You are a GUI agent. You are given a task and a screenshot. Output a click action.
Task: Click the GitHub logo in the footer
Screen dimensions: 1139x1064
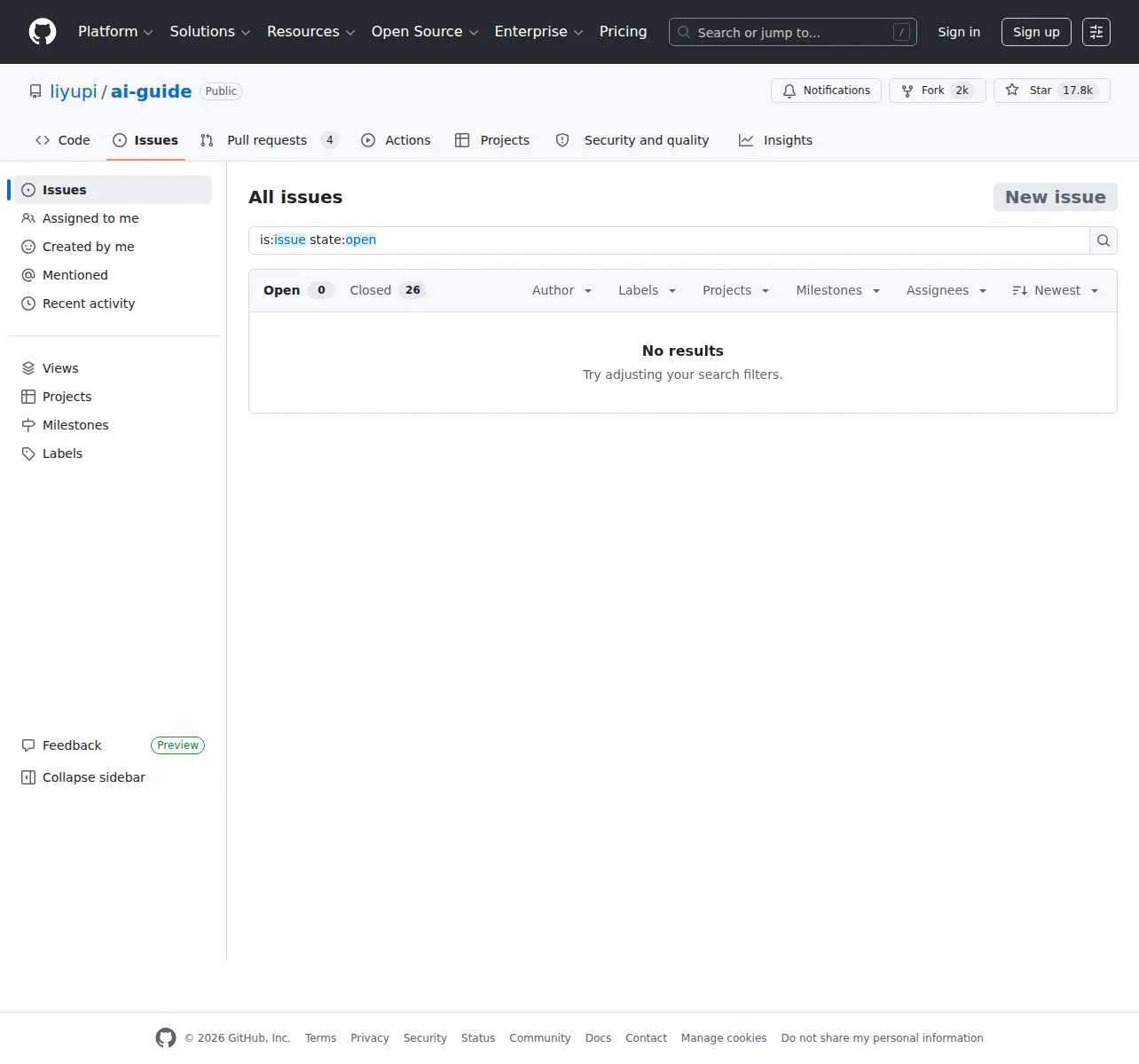pos(166,1037)
